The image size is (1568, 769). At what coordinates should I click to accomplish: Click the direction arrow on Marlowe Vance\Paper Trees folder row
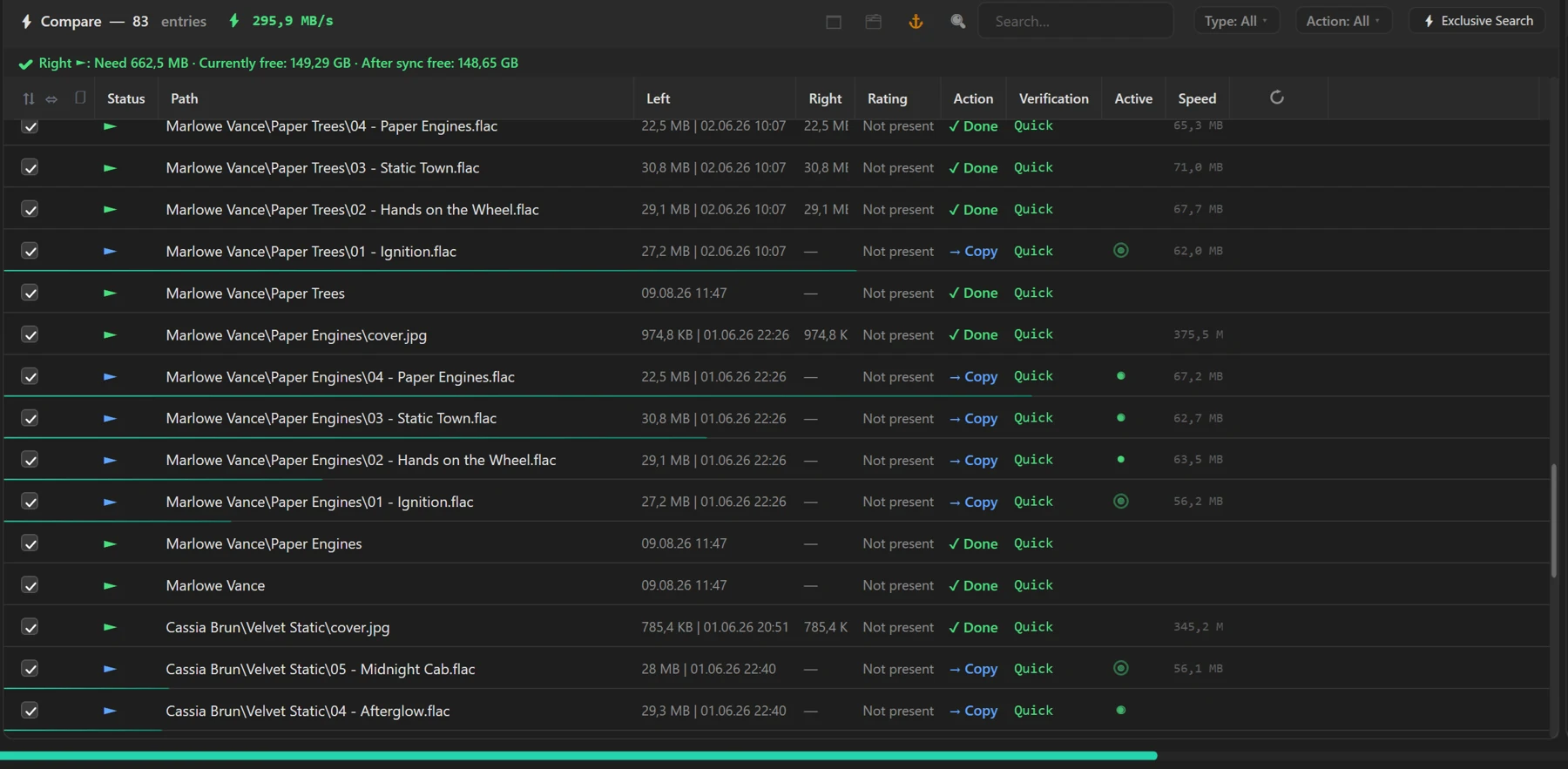point(110,293)
